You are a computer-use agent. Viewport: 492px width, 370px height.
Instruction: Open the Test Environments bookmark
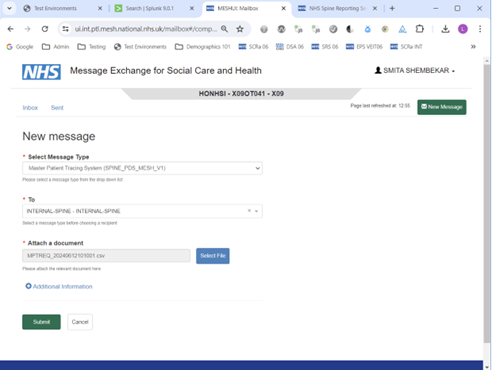point(140,47)
